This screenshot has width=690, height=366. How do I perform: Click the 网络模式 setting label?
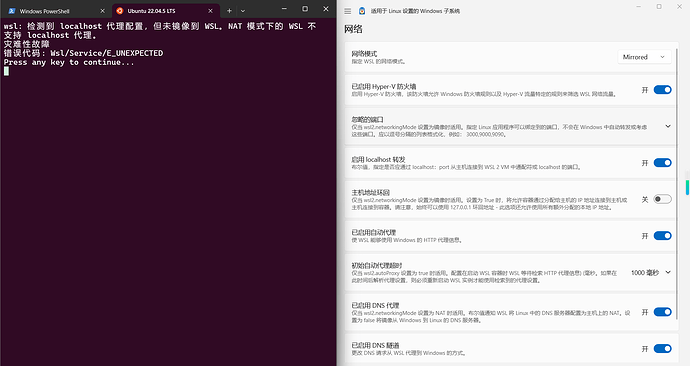(x=364, y=54)
